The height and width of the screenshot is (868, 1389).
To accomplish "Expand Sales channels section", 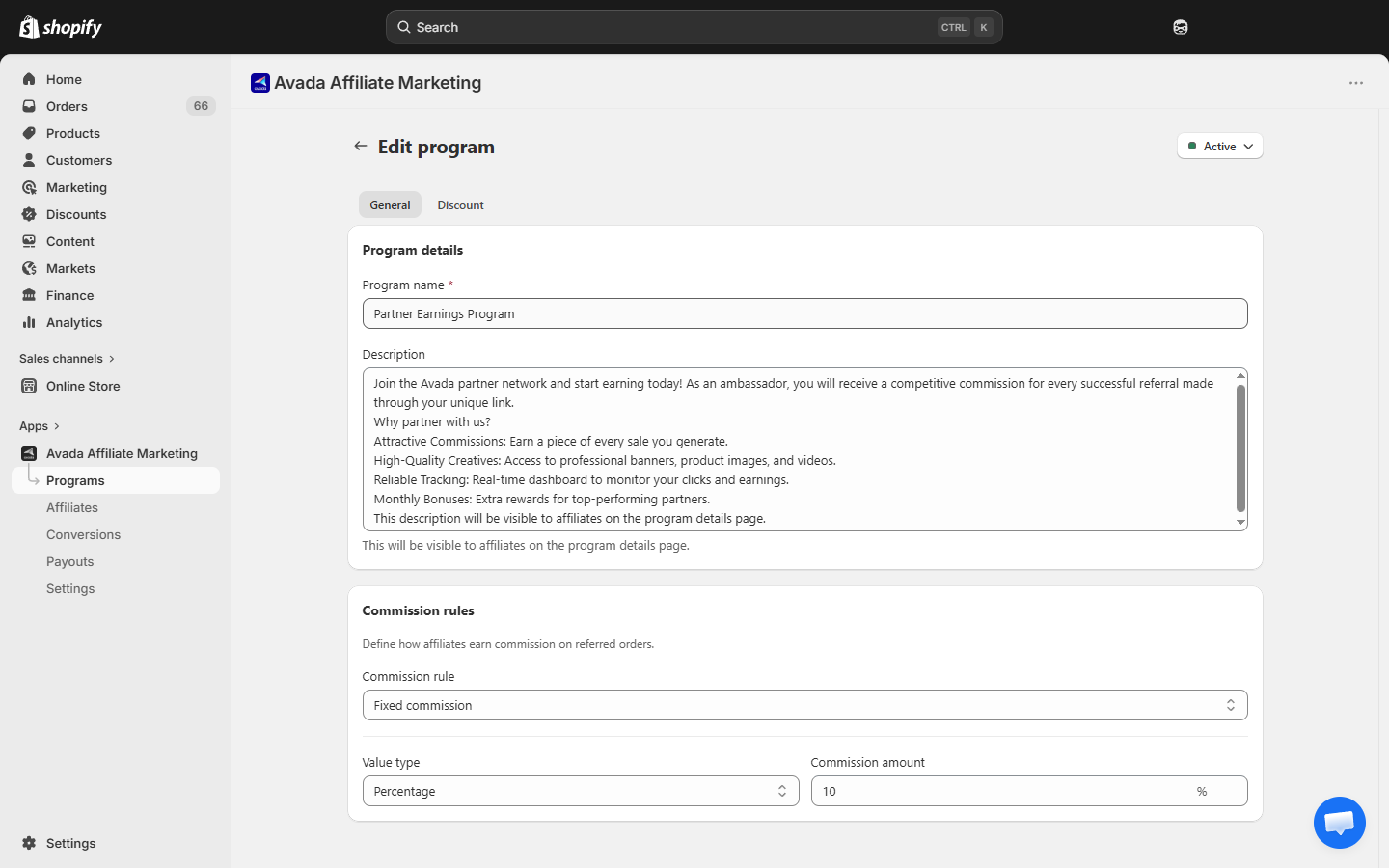I will 68,359.
